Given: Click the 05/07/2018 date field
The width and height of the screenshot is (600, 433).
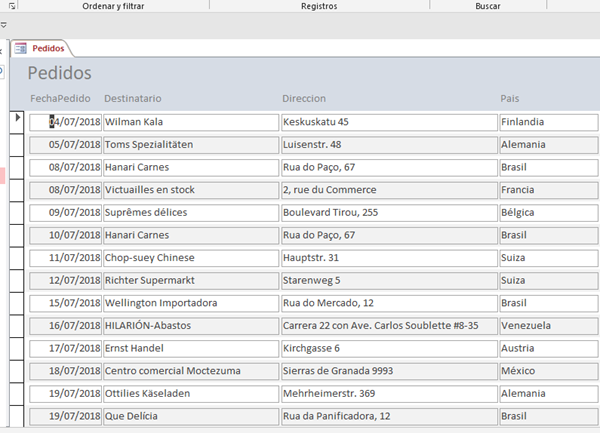Looking at the screenshot, I should [x=65, y=145].
